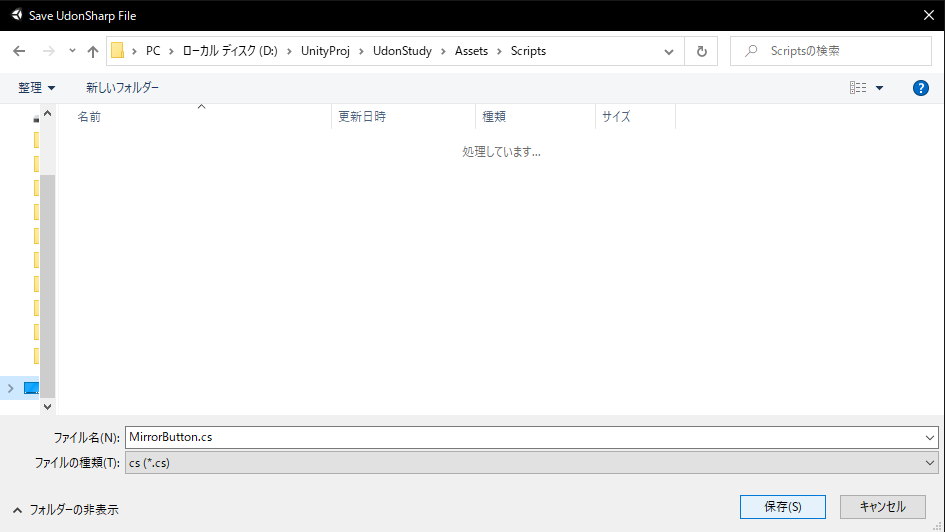Open the 整理 menu
Image resolution: width=945 pixels, height=532 pixels.
pyautogui.click(x=37, y=88)
